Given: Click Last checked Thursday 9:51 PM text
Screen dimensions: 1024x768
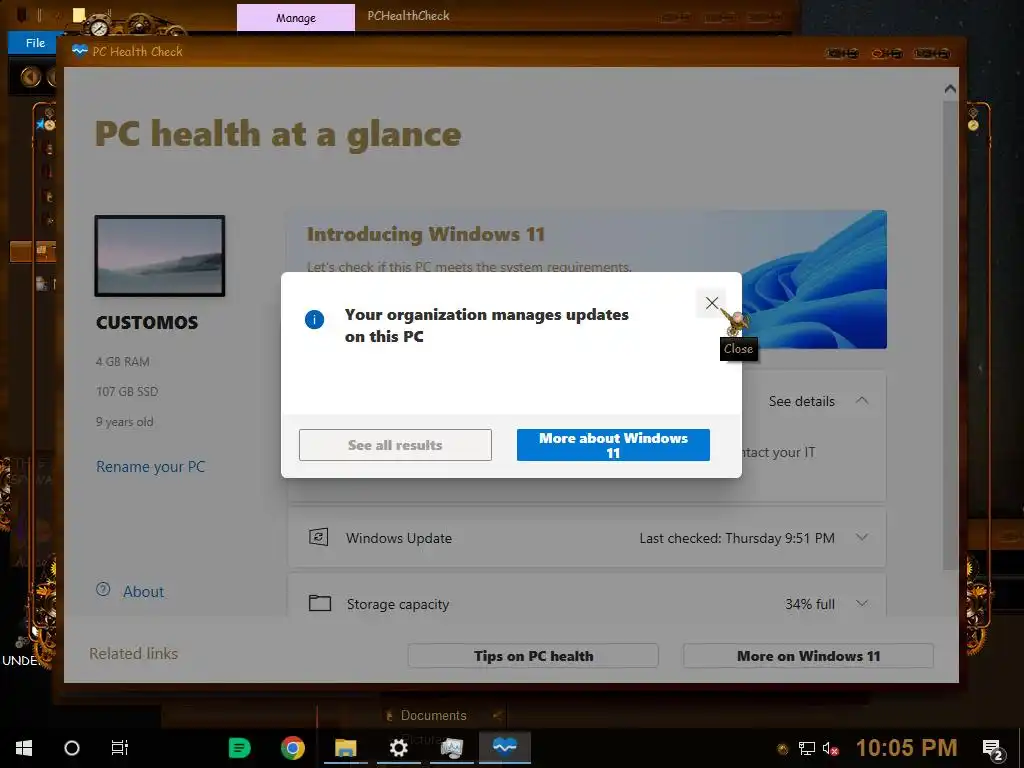Looking at the screenshot, I should click(x=737, y=538).
